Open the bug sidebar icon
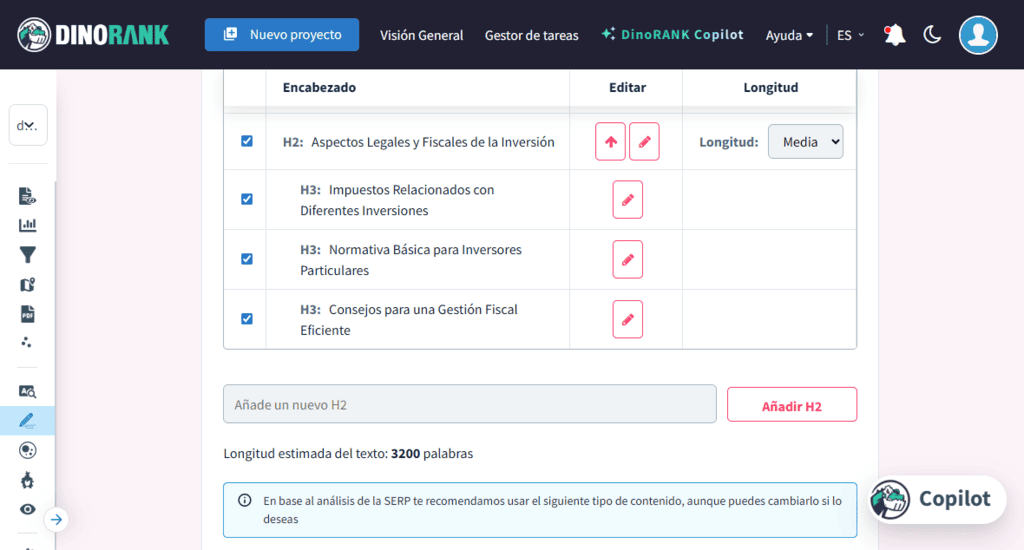This screenshot has height=550, width=1024. pyautogui.click(x=27, y=480)
